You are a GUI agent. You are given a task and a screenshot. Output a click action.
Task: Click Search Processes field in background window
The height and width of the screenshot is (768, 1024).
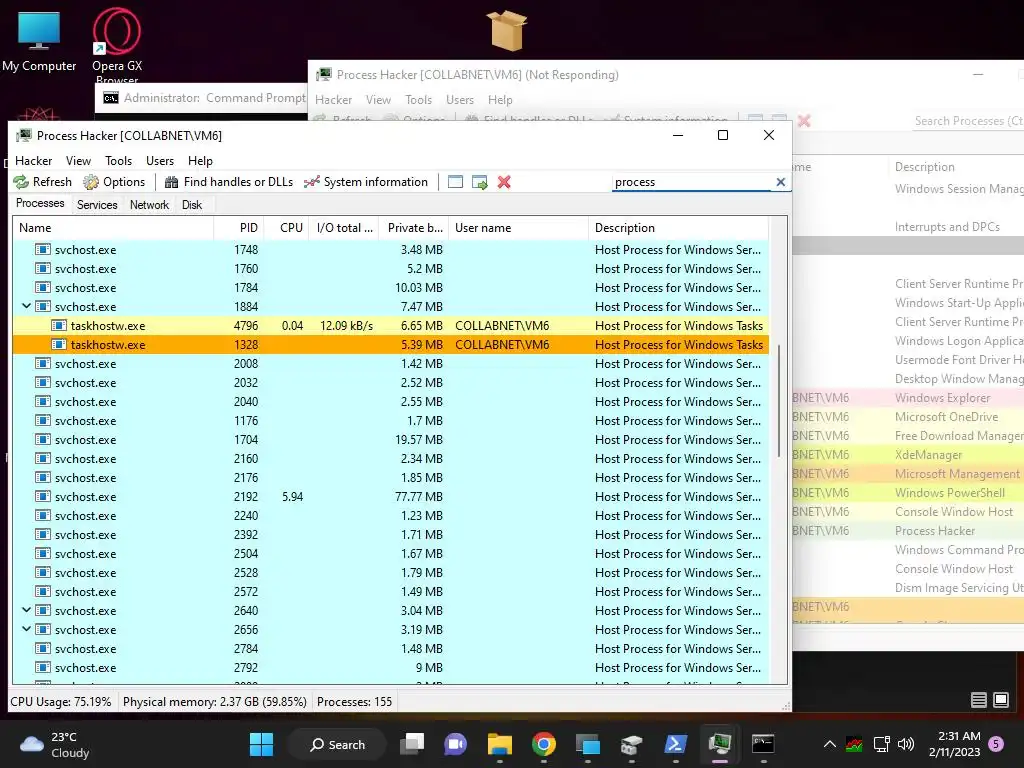click(x=968, y=121)
